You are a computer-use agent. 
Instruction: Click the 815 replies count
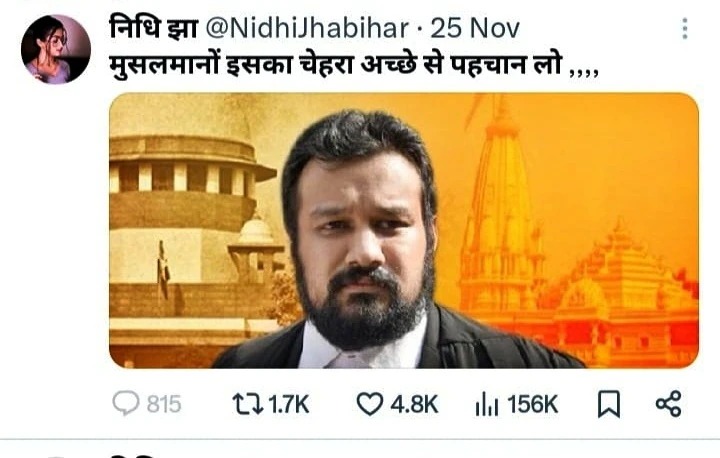click(x=164, y=405)
